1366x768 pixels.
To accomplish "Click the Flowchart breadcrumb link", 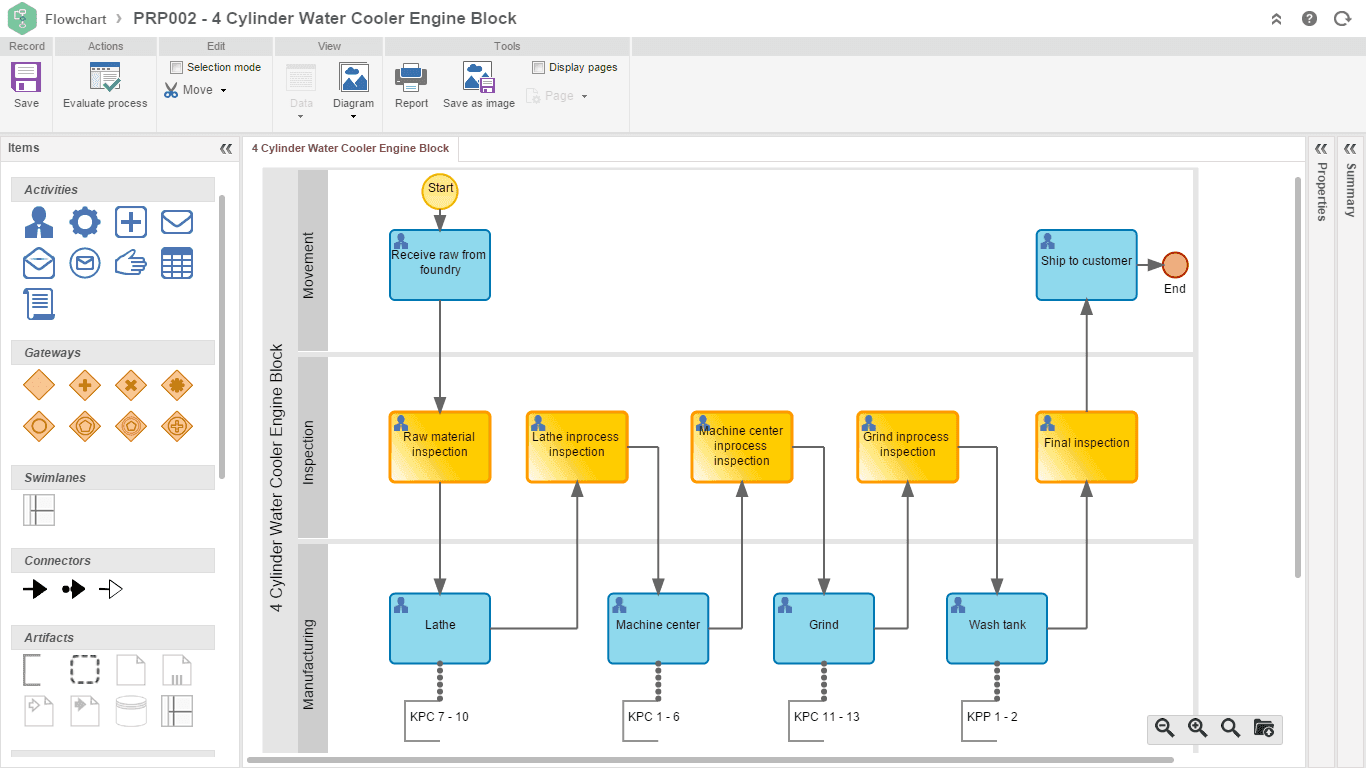I will click(x=76, y=19).
